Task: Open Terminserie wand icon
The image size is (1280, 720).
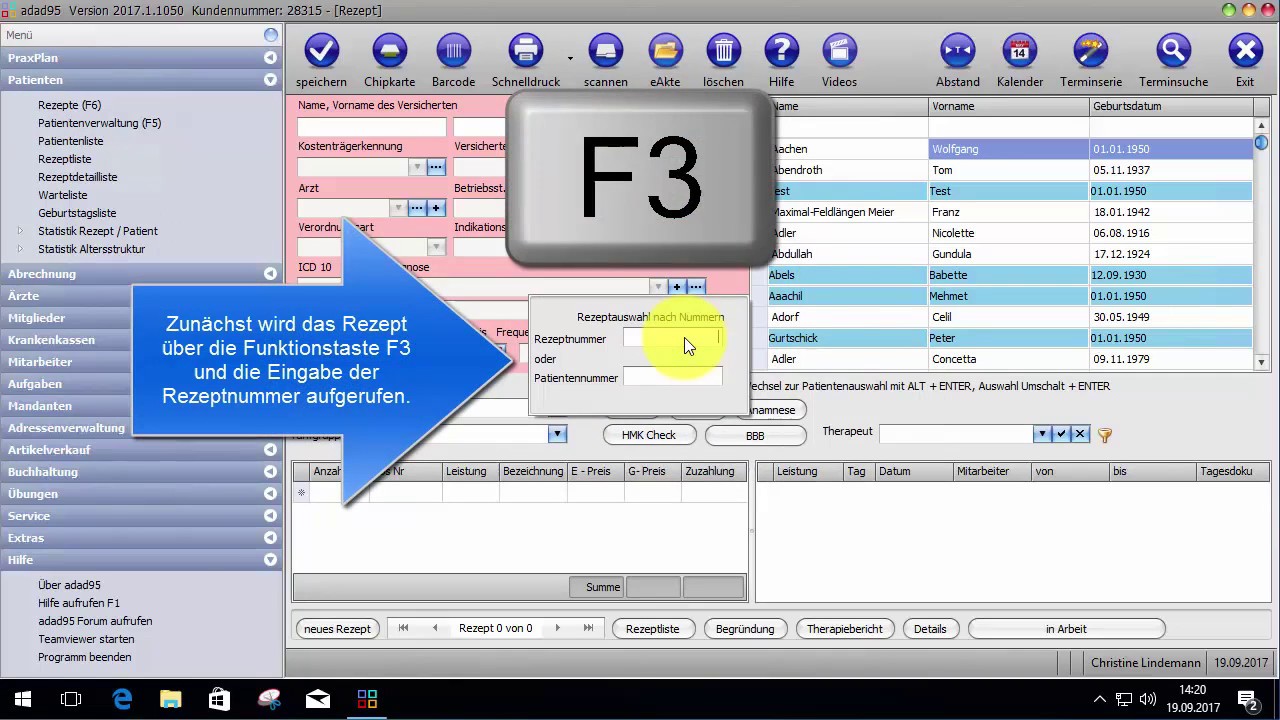Action: pyautogui.click(x=1090, y=51)
